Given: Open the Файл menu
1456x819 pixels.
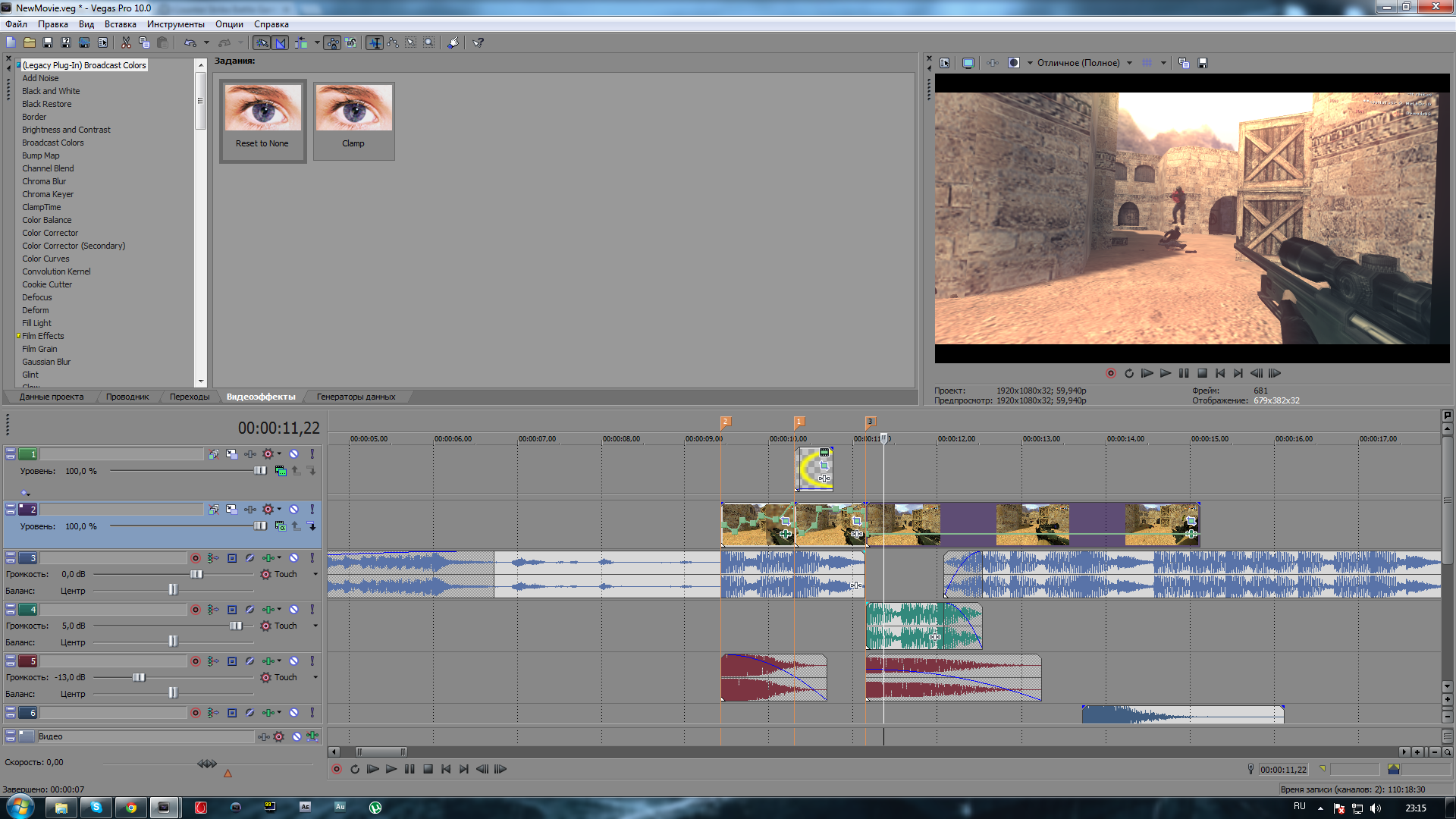Looking at the screenshot, I should [16, 24].
